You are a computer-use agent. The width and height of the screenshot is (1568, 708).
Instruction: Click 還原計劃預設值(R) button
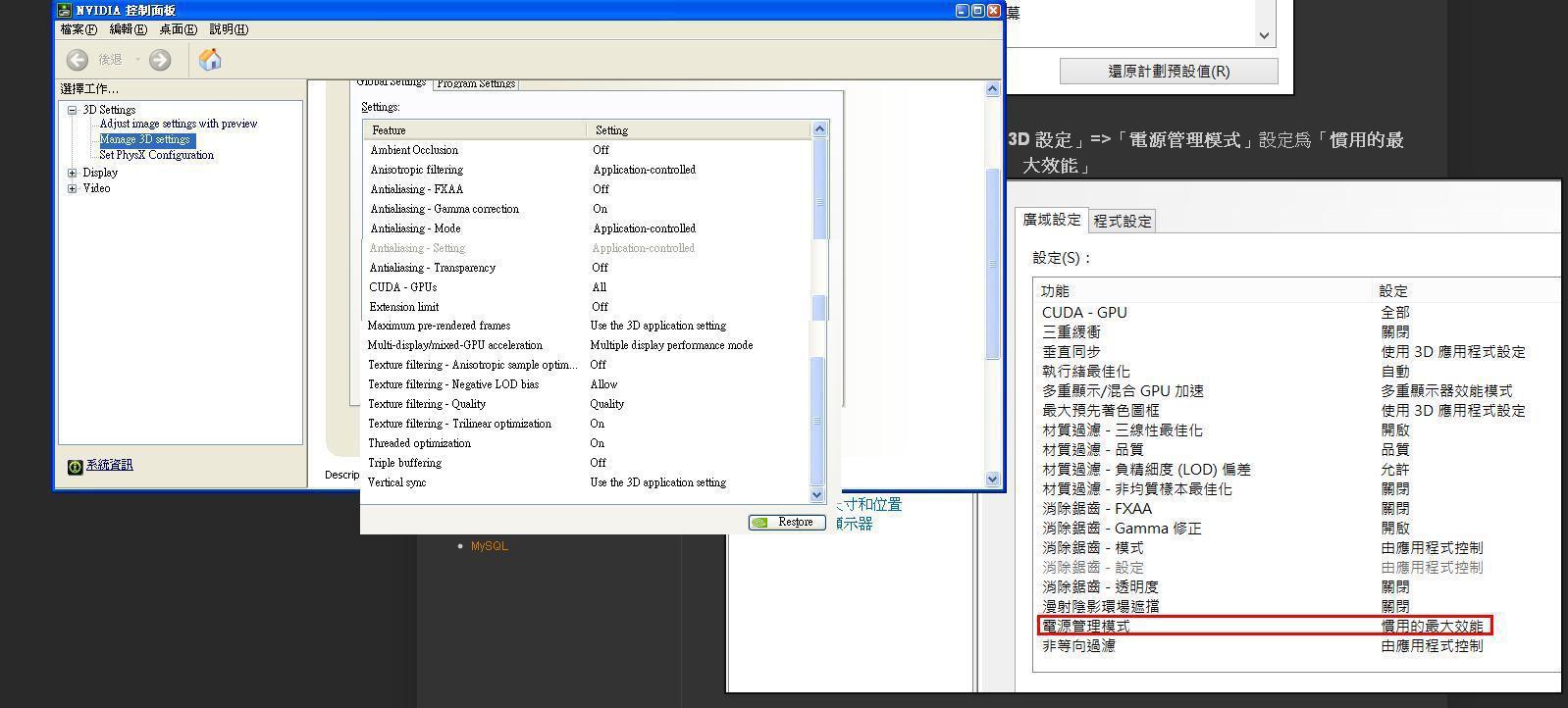[1169, 71]
